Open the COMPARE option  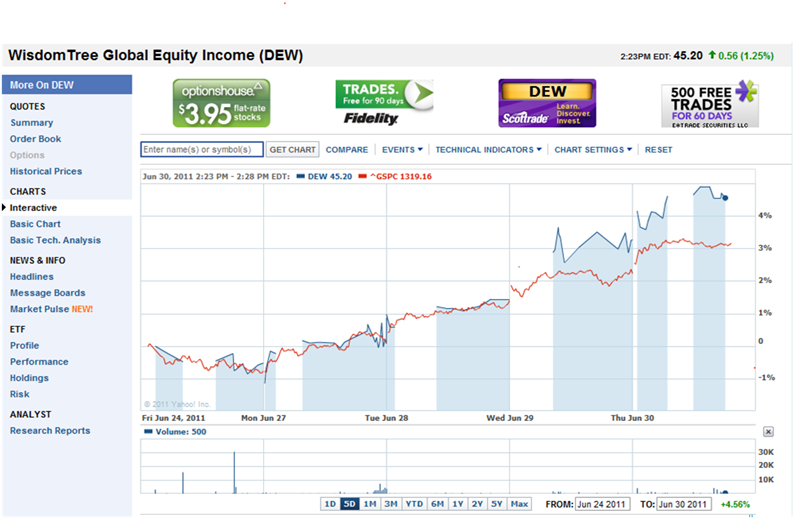(x=347, y=150)
